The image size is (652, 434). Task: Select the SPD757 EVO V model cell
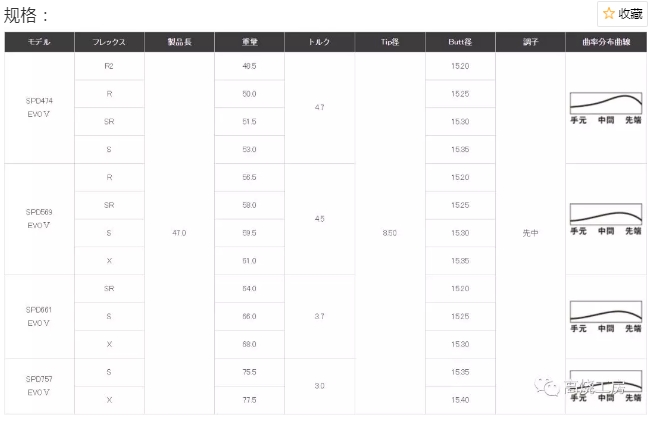pos(39,386)
